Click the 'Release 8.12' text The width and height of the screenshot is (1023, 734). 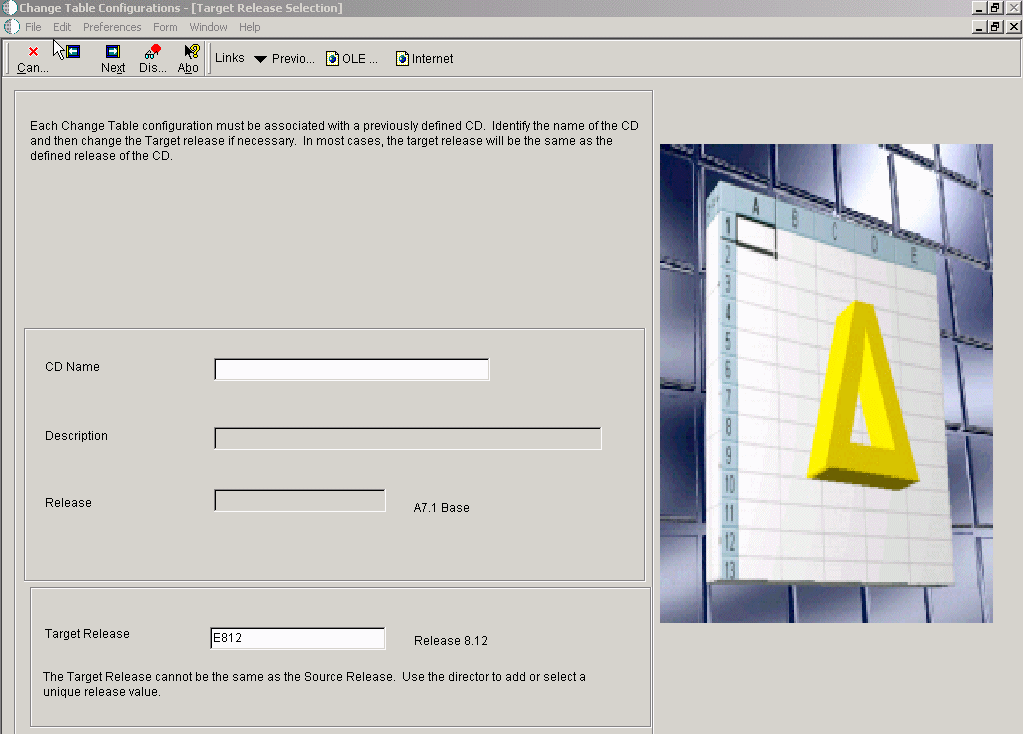tap(451, 641)
